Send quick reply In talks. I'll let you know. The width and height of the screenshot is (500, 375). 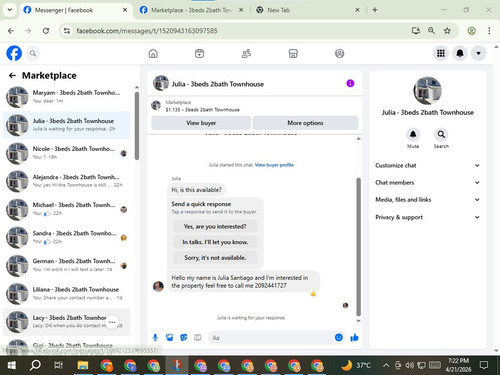coord(215,242)
